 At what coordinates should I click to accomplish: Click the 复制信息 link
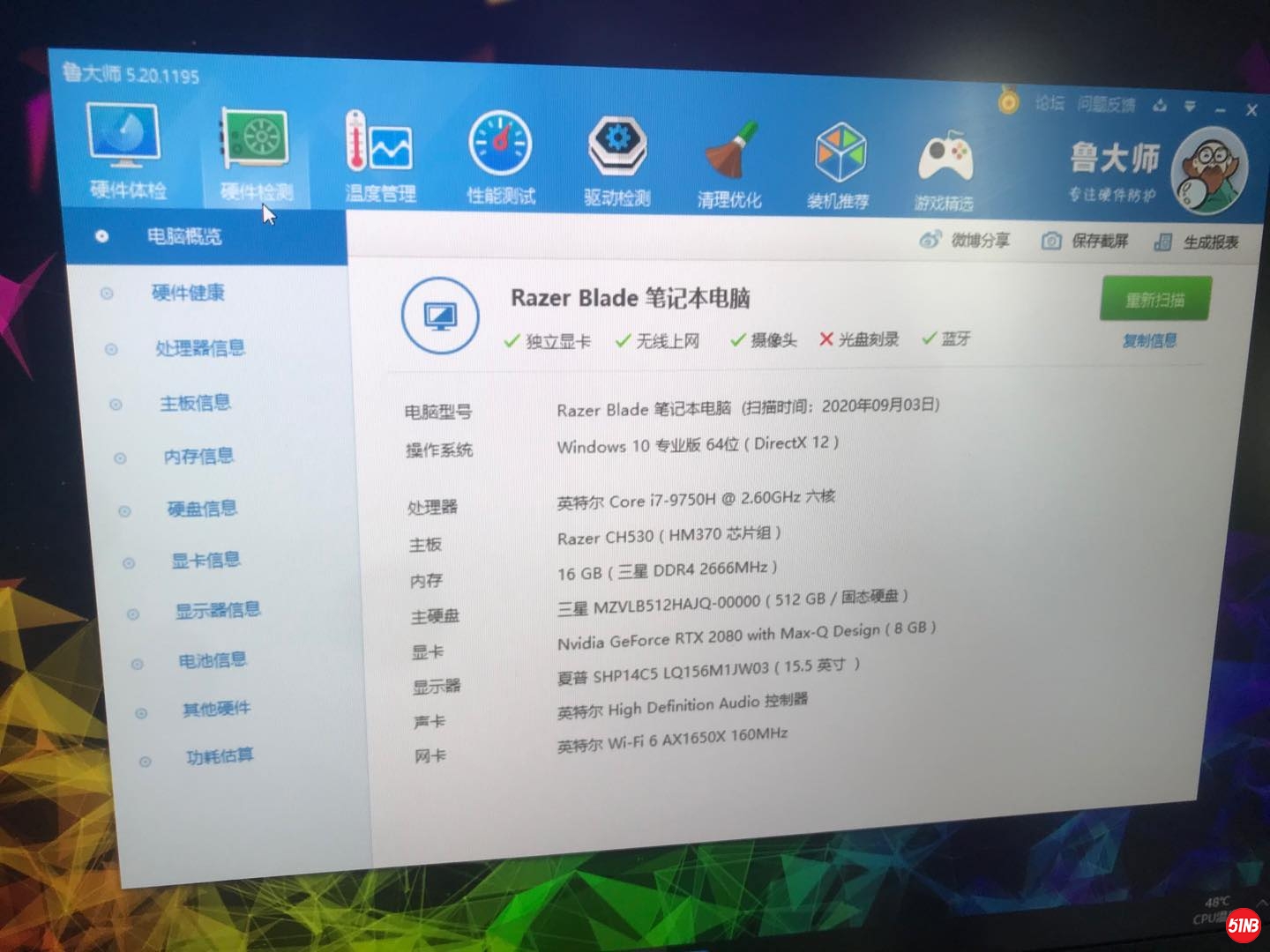(1149, 341)
